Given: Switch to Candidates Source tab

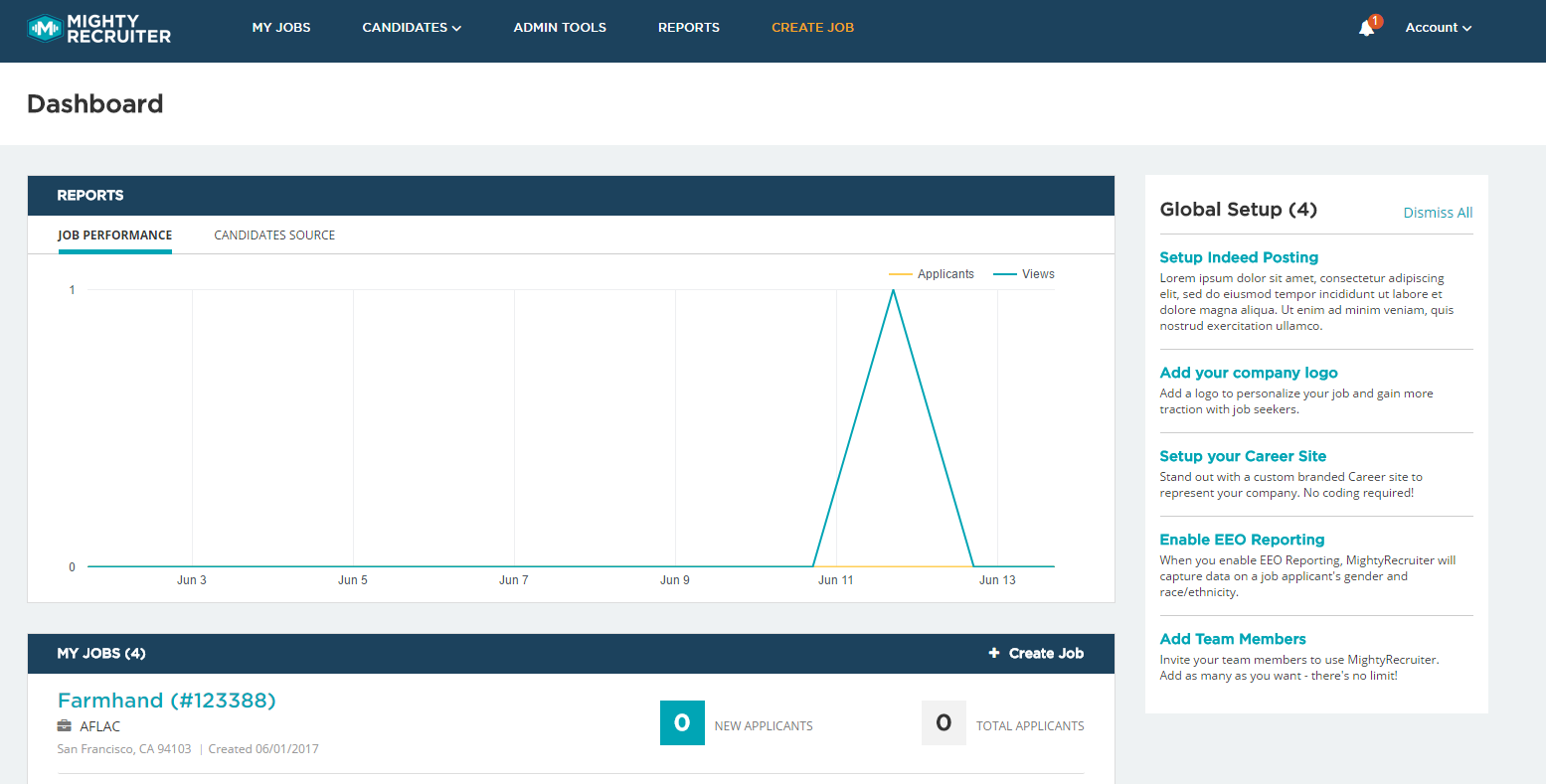Looking at the screenshot, I should point(274,235).
